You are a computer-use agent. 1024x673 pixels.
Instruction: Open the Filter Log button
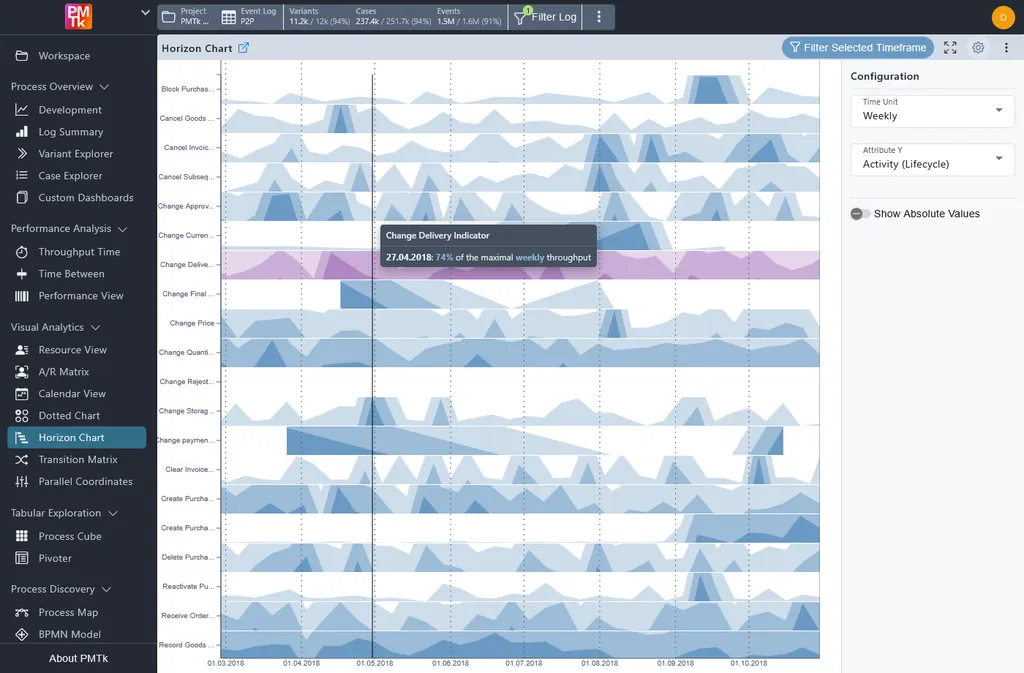(x=545, y=17)
